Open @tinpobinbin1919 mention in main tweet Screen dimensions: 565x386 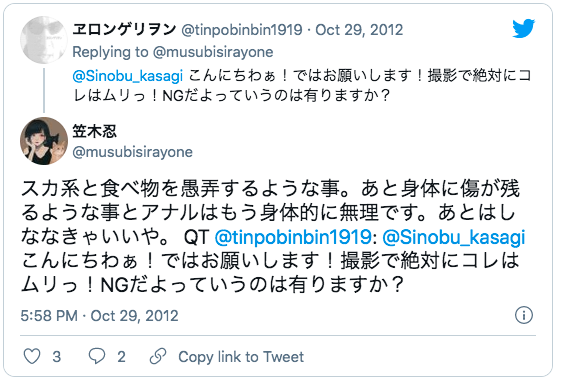(293, 237)
